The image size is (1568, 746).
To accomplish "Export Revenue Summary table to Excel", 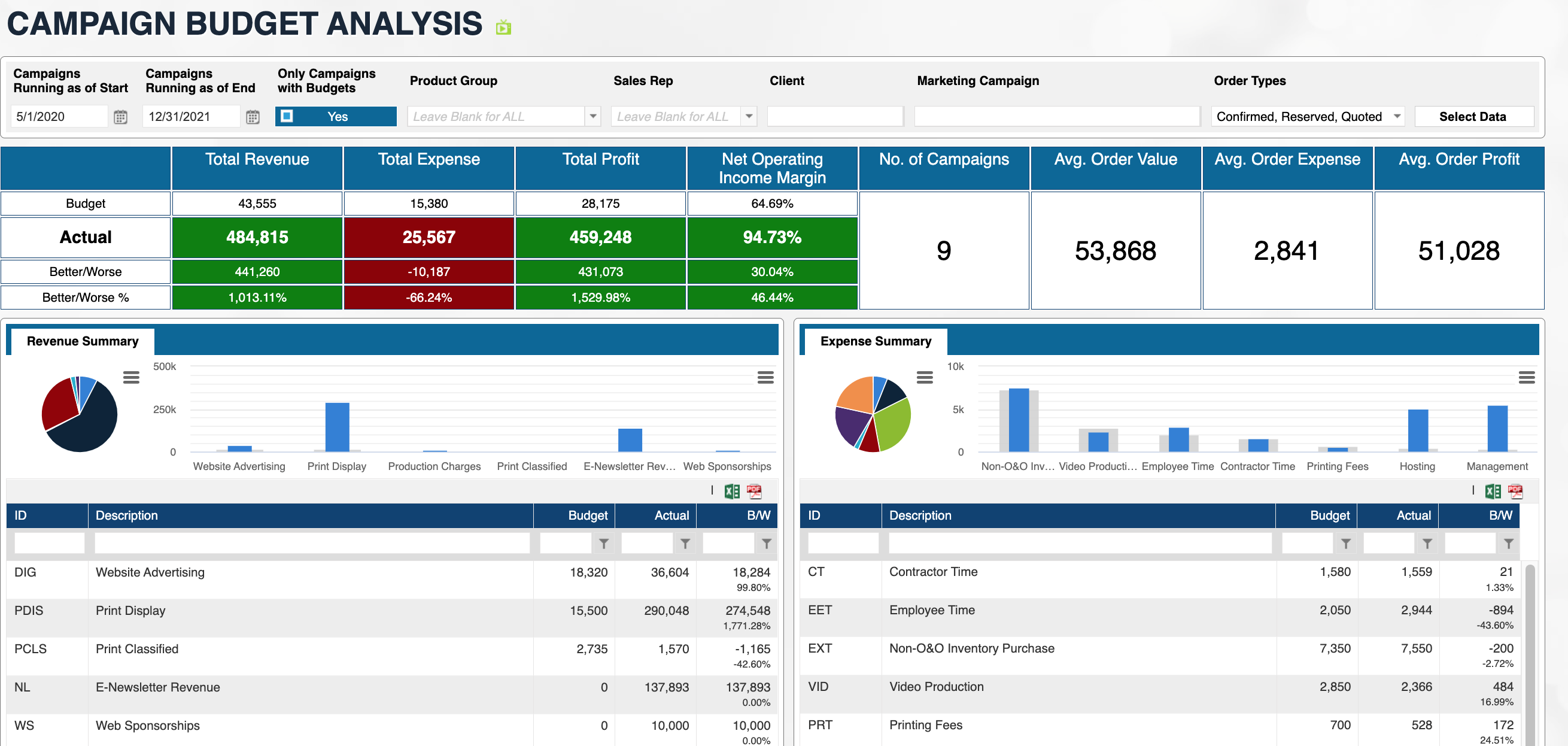I will pos(732,491).
